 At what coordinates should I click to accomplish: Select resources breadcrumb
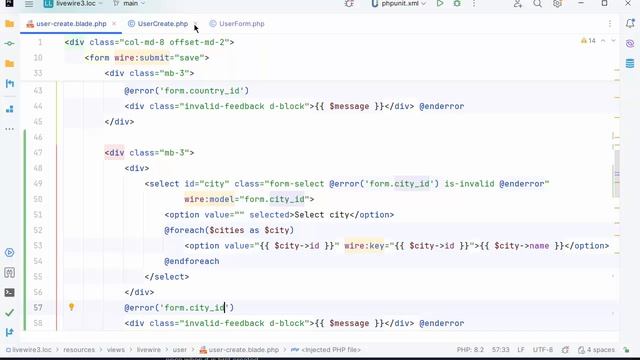point(79,350)
